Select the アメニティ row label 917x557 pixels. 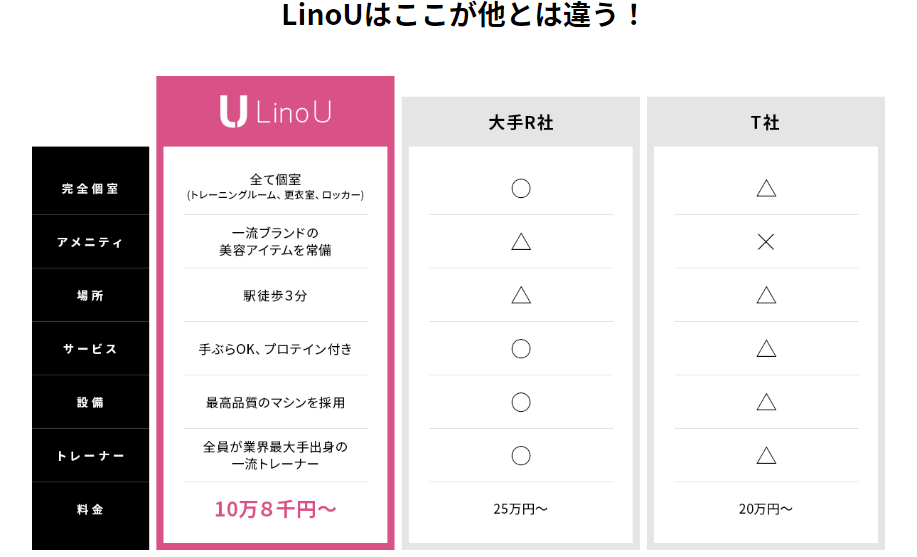click(90, 242)
